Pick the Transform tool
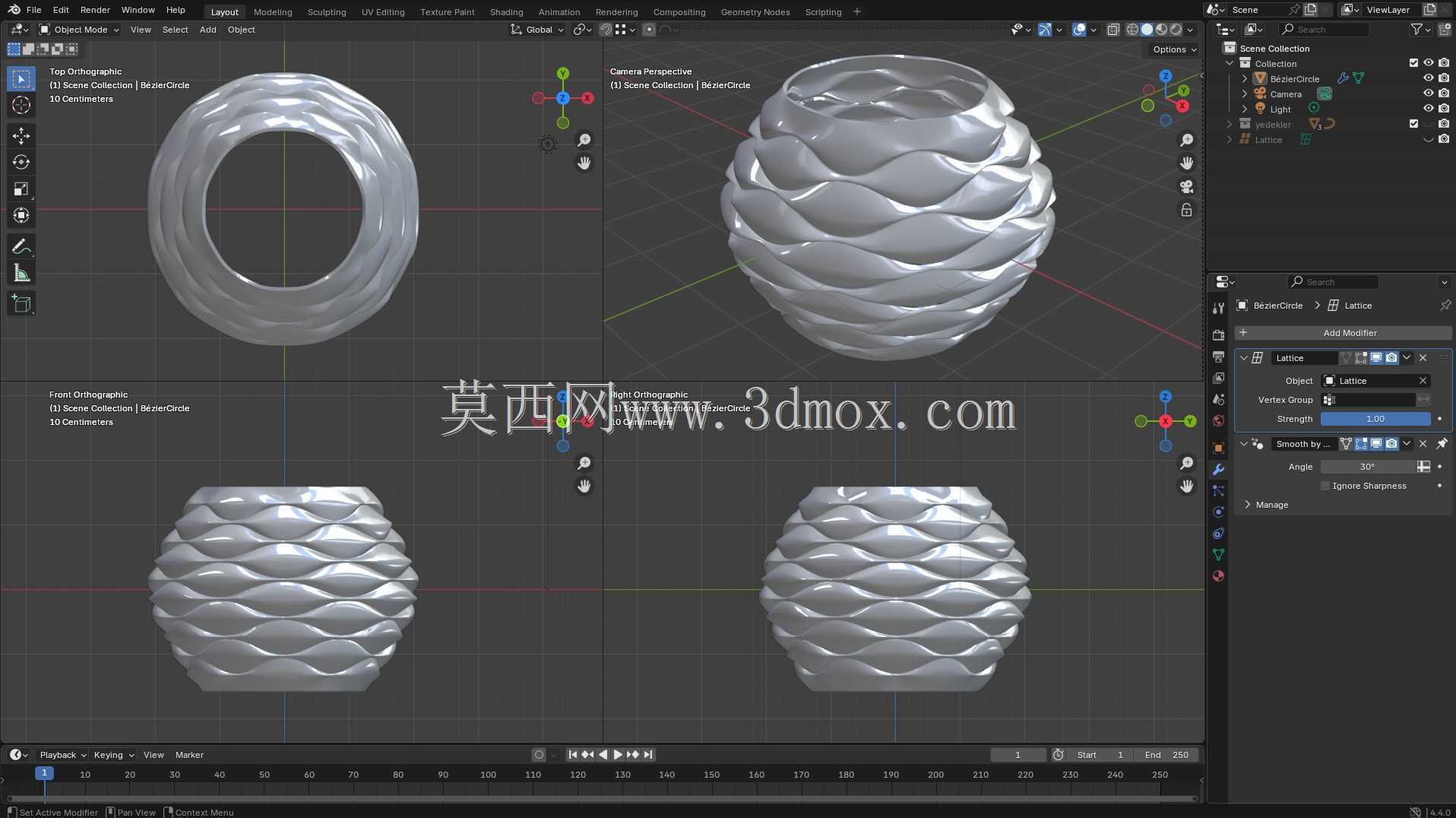The image size is (1456, 818). [x=21, y=215]
